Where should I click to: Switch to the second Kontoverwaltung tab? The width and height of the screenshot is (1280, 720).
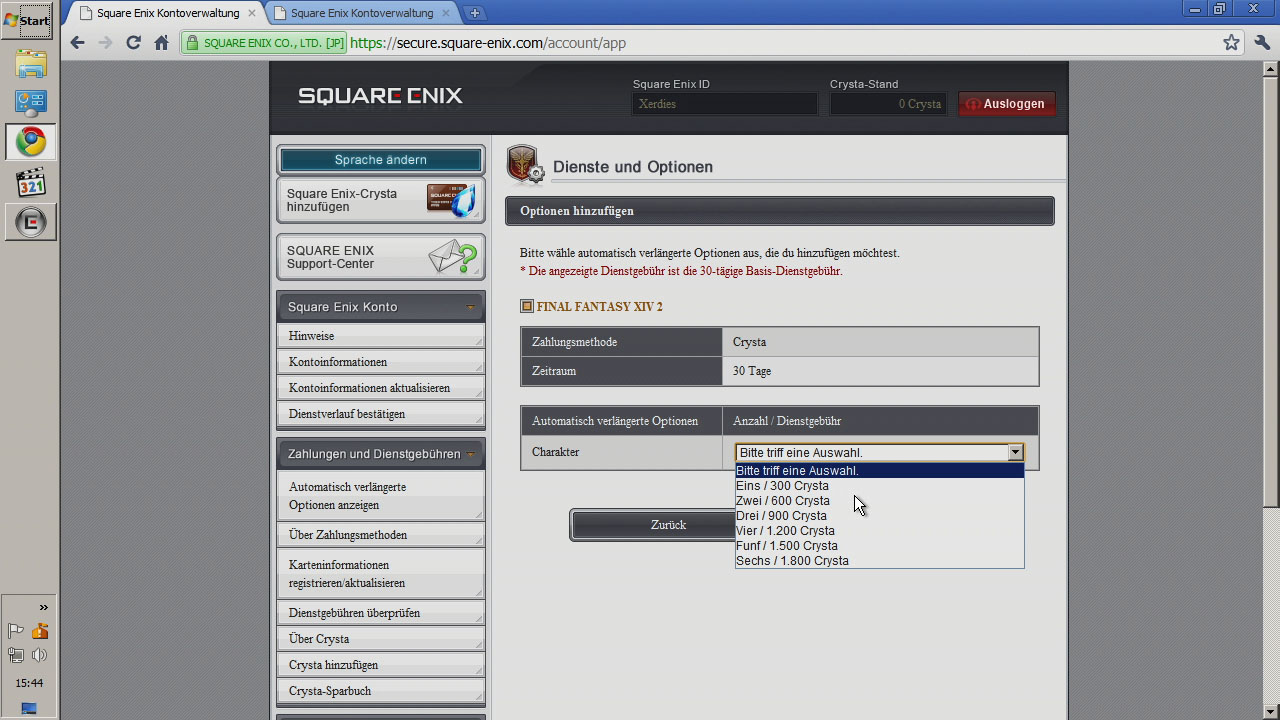click(x=362, y=13)
